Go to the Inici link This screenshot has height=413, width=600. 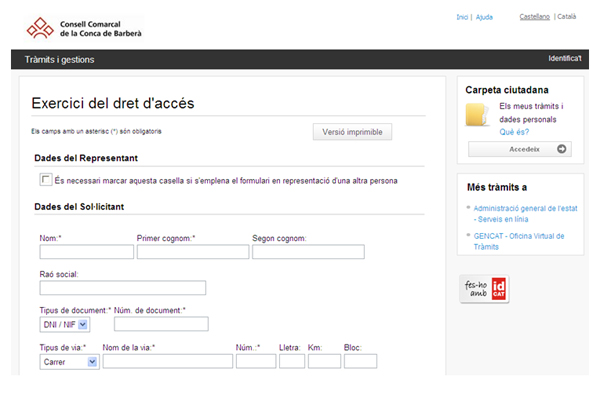pyautogui.click(x=462, y=17)
